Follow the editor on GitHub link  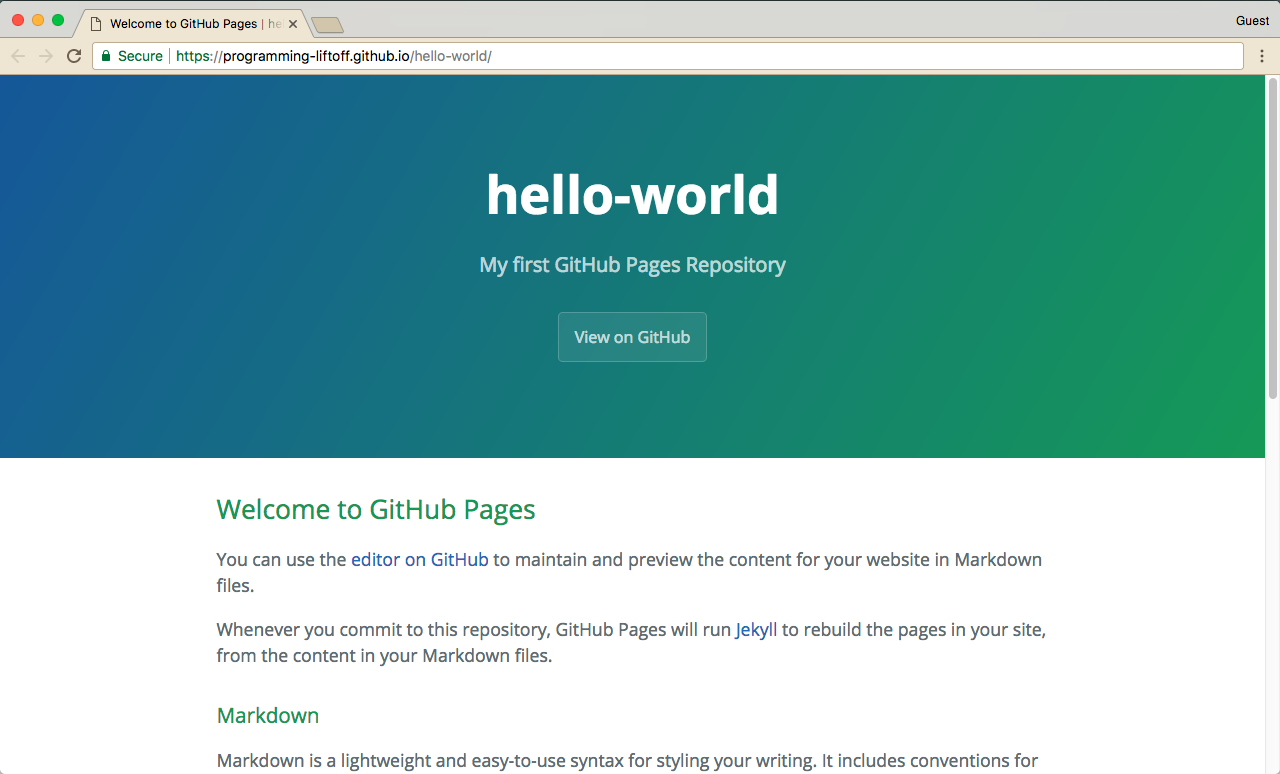(419, 560)
